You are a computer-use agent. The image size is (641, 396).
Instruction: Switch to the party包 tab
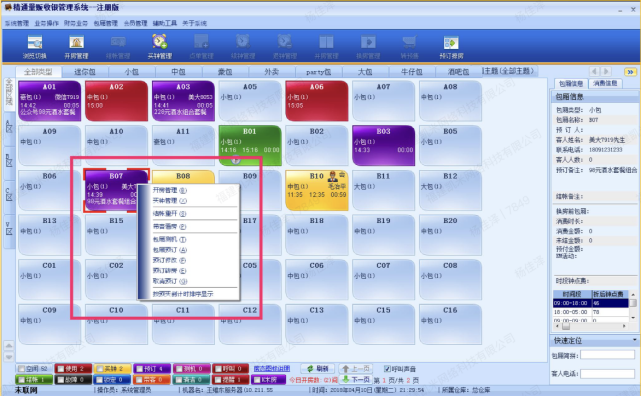click(318, 72)
